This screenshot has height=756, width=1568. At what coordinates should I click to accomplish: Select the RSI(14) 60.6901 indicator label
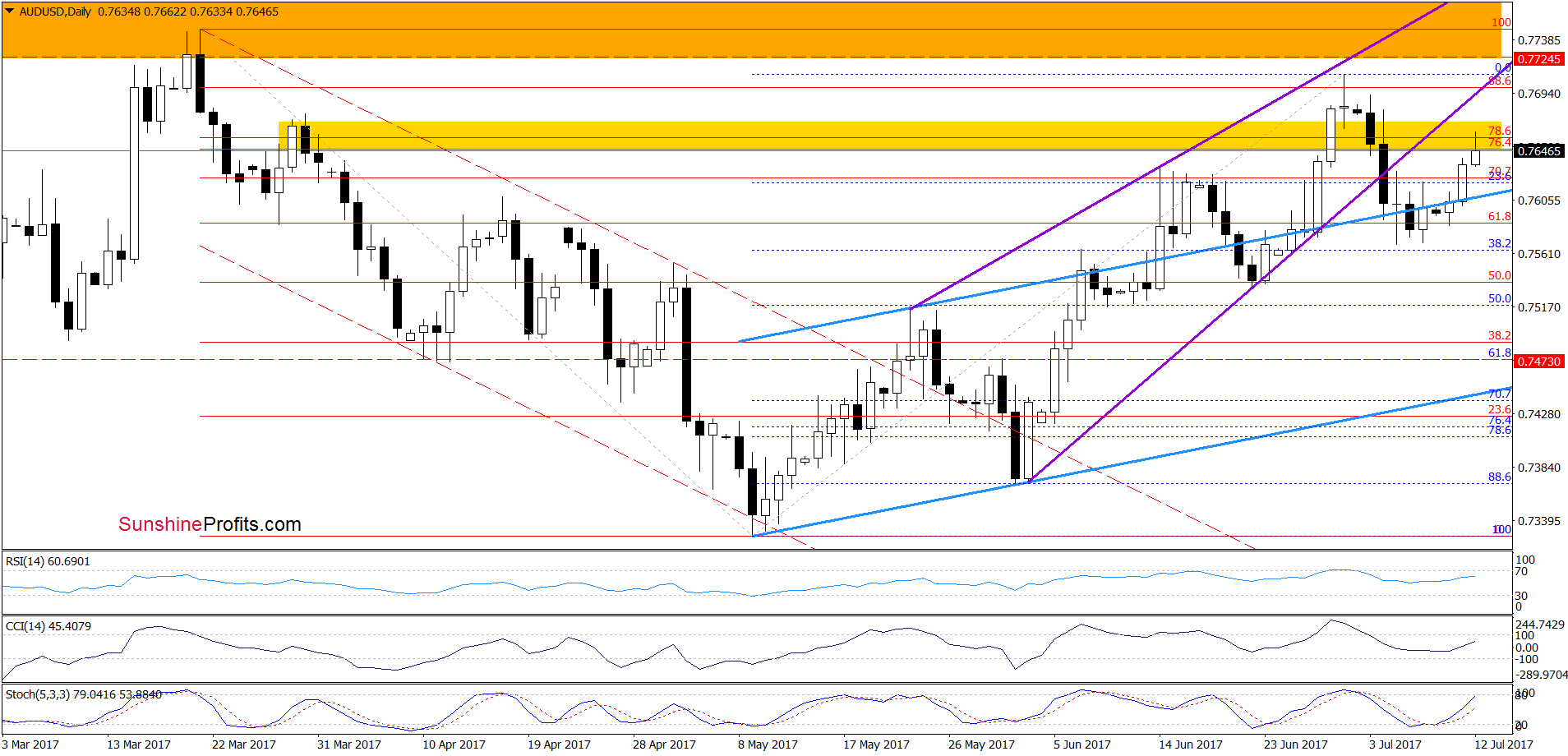48,561
